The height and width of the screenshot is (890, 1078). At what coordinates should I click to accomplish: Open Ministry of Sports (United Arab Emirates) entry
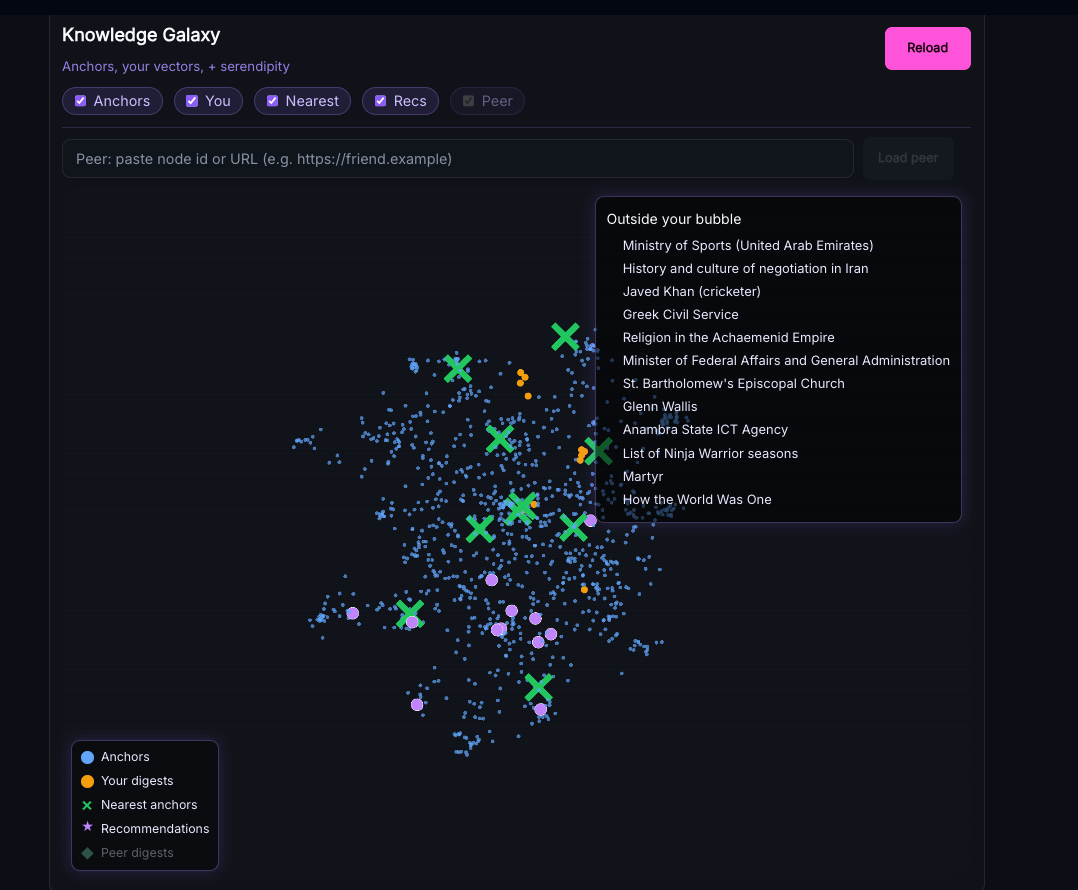747,245
